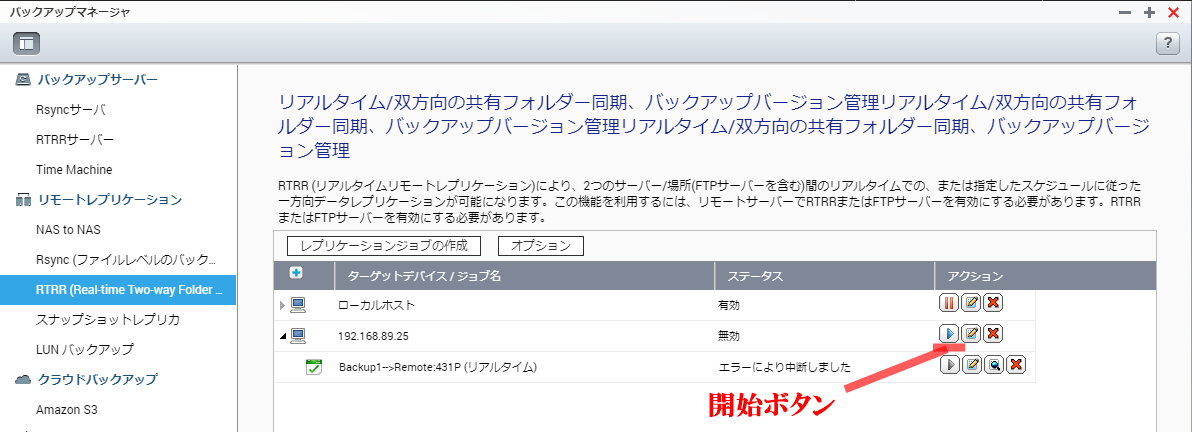Open the NAS to NAS page

pos(68,229)
